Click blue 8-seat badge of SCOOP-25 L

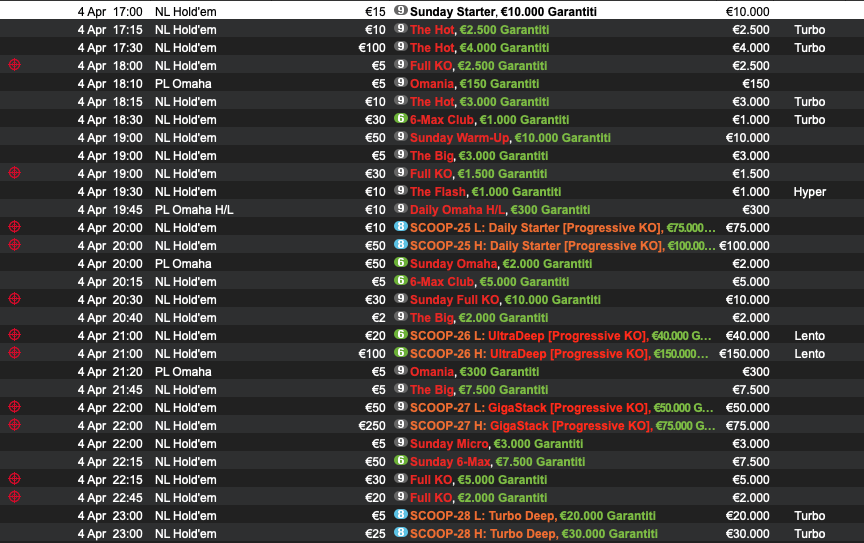pyautogui.click(x=401, y=227)
